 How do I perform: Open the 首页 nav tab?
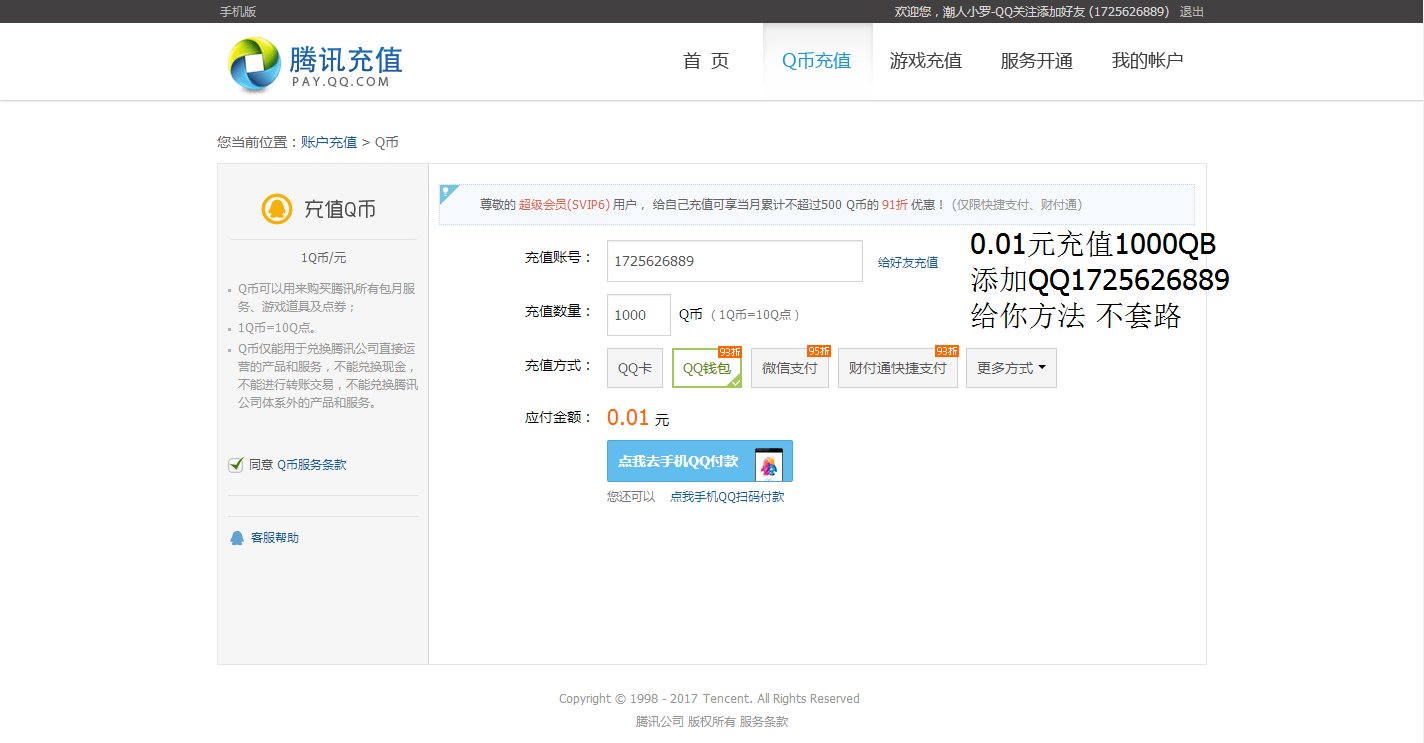pyautogui.click(x=706, y=61)
